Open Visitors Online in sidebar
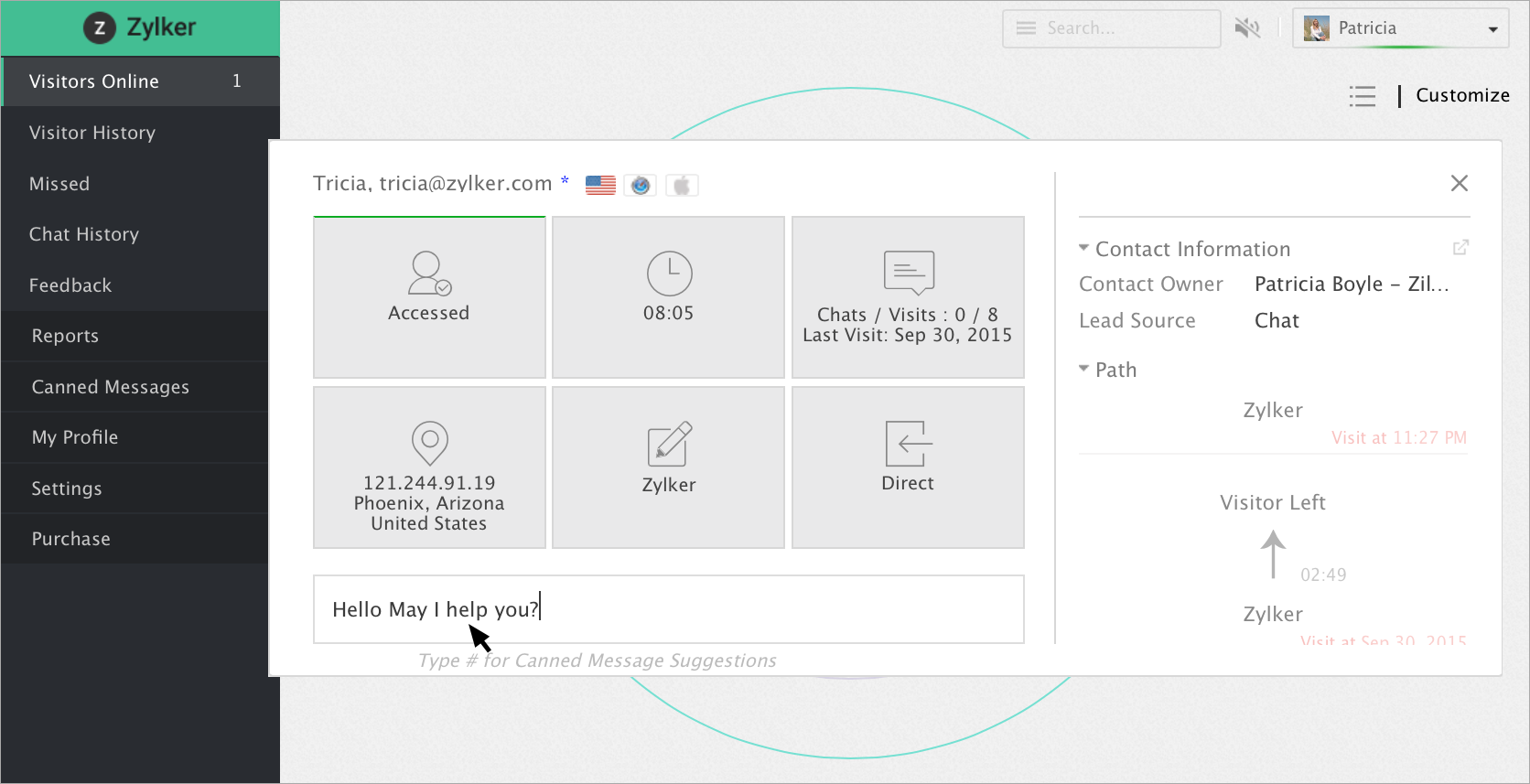The width and height of the screenshot is (1530, 784). 140,81
